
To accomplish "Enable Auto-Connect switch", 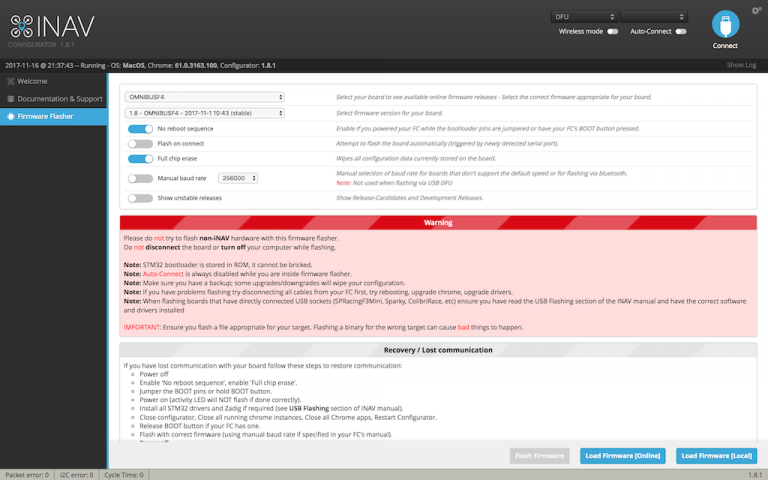I will pos(681,31).
